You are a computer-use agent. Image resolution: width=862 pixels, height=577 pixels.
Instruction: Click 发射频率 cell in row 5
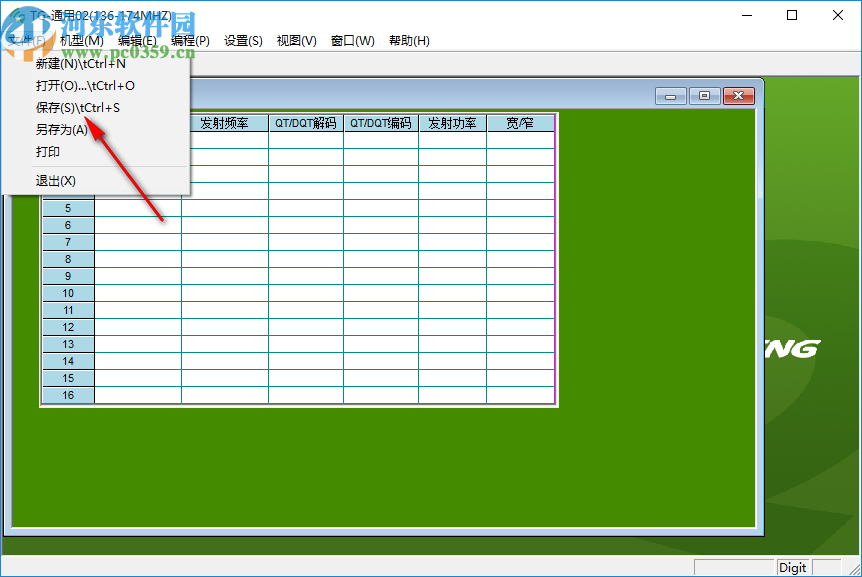pos(225,208)
